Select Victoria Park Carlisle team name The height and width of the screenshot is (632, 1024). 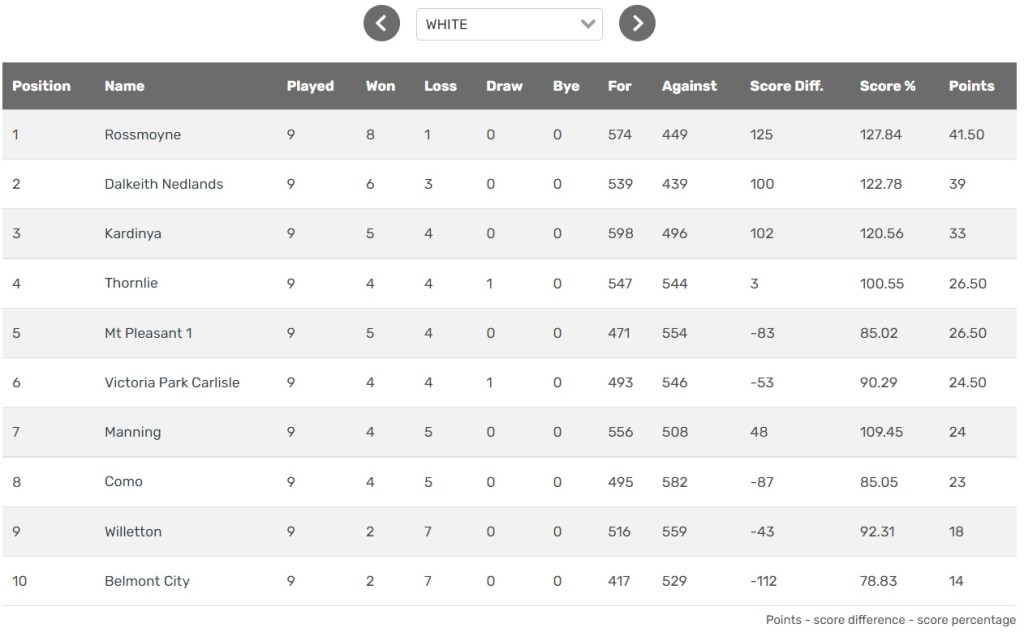pyautogui.click(x=172, y=382)
